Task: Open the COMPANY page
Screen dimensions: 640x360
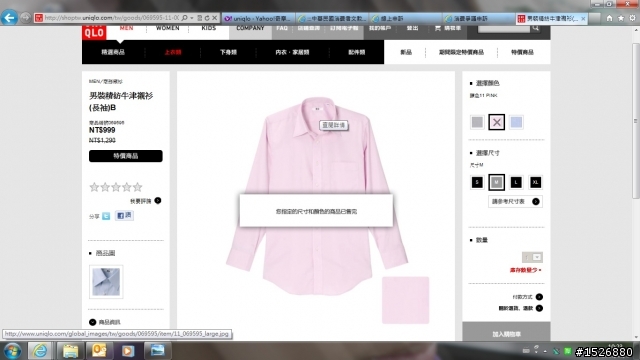Action: click(x=250, y=28)
